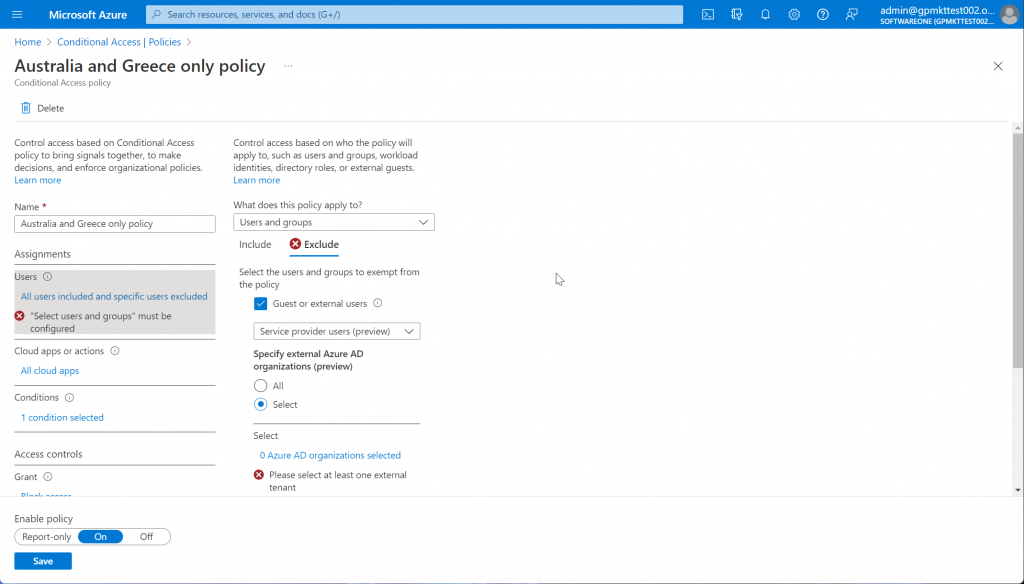Go to Conditional Access | Policies breadcrumb
The width and height of the screenshot is (1024, 584).
click(119, 42)
